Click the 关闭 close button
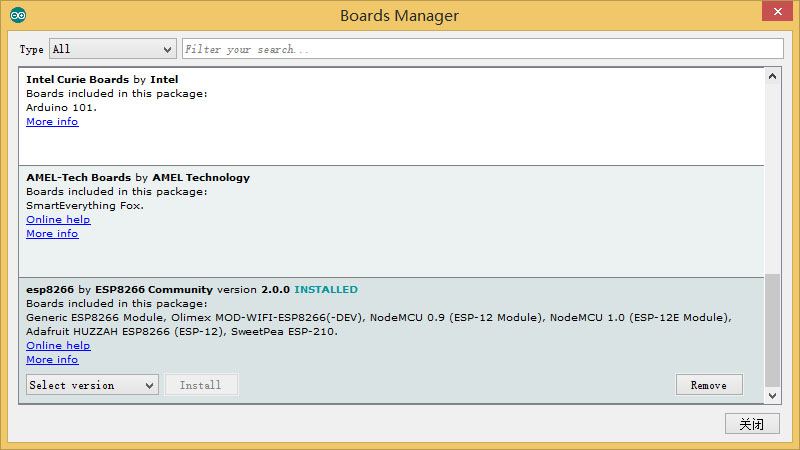This screenshot has width=800, height=450. click(x=752, y=424)
